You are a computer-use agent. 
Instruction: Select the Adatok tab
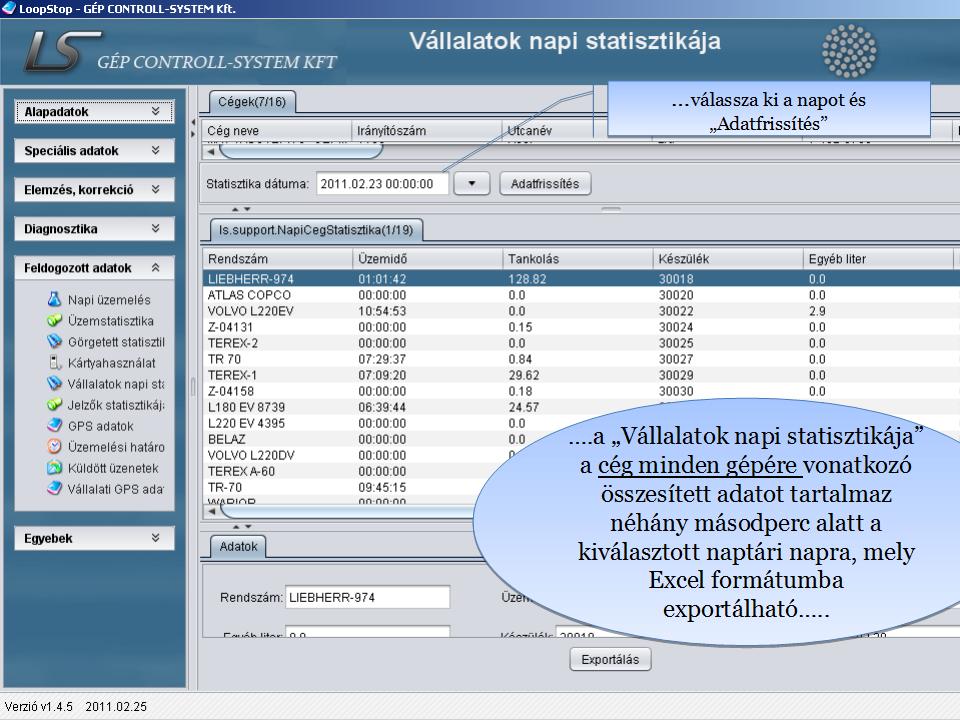point(239,547)
